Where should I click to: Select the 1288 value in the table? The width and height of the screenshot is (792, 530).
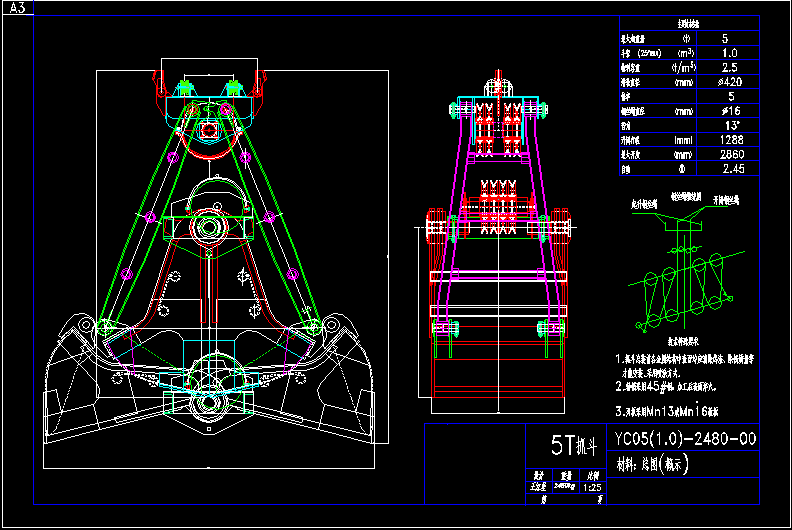pos(731,139)
